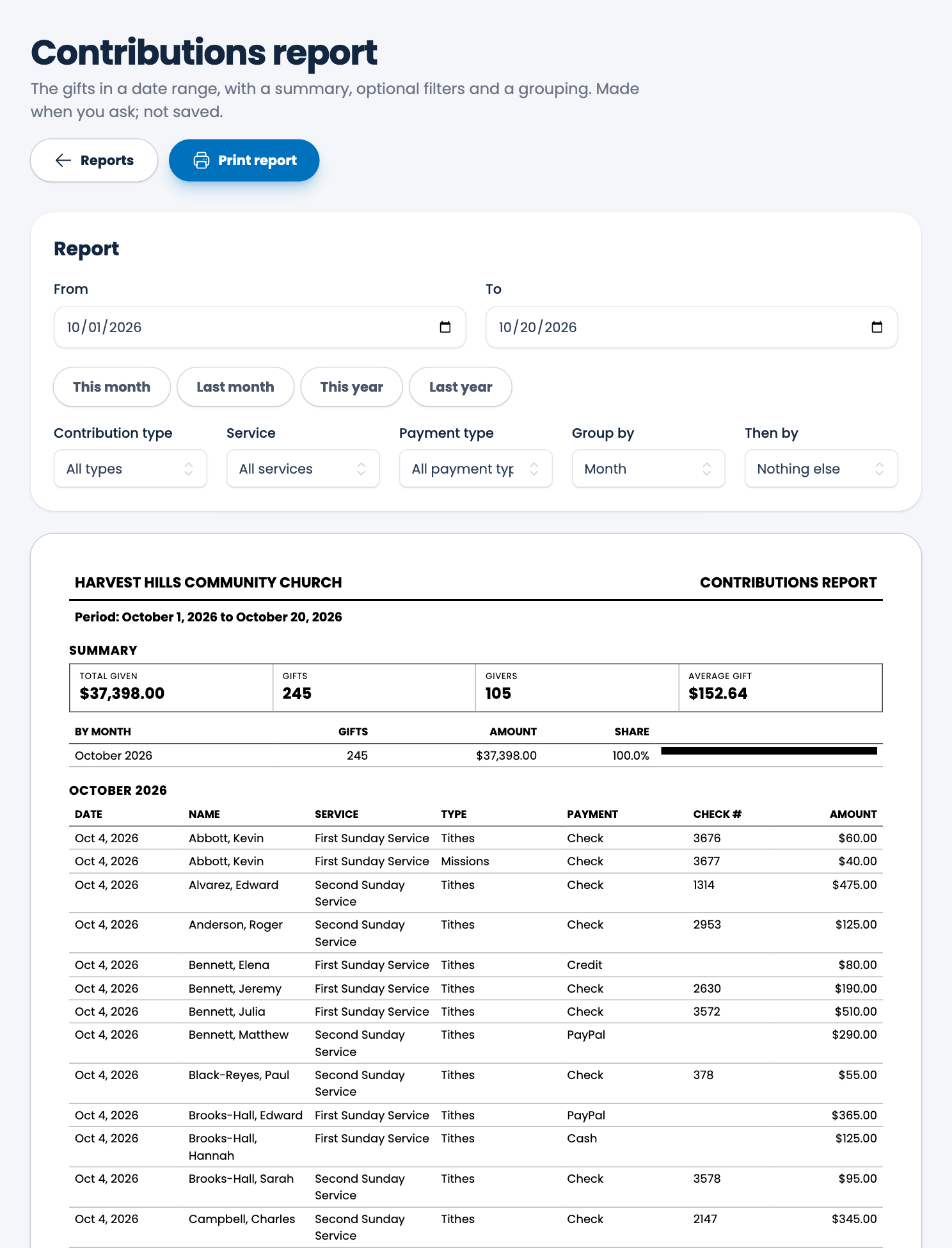Viewport: 952px width, 1248px height.
Task: Expand the Payment type dropdown
Action: (476, 468)
